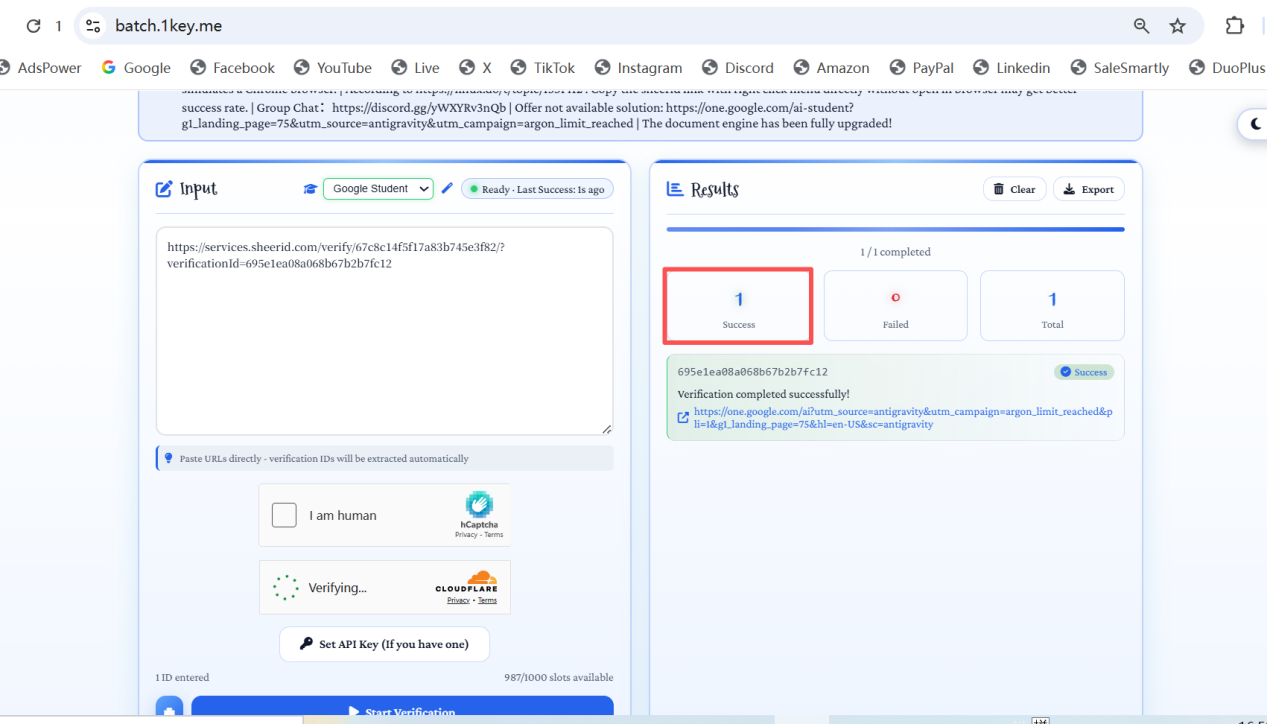Image resolution: width=1267 pixels, height=724 pixels.
Task: Open the Google bookmark
Action: [136, 68]
